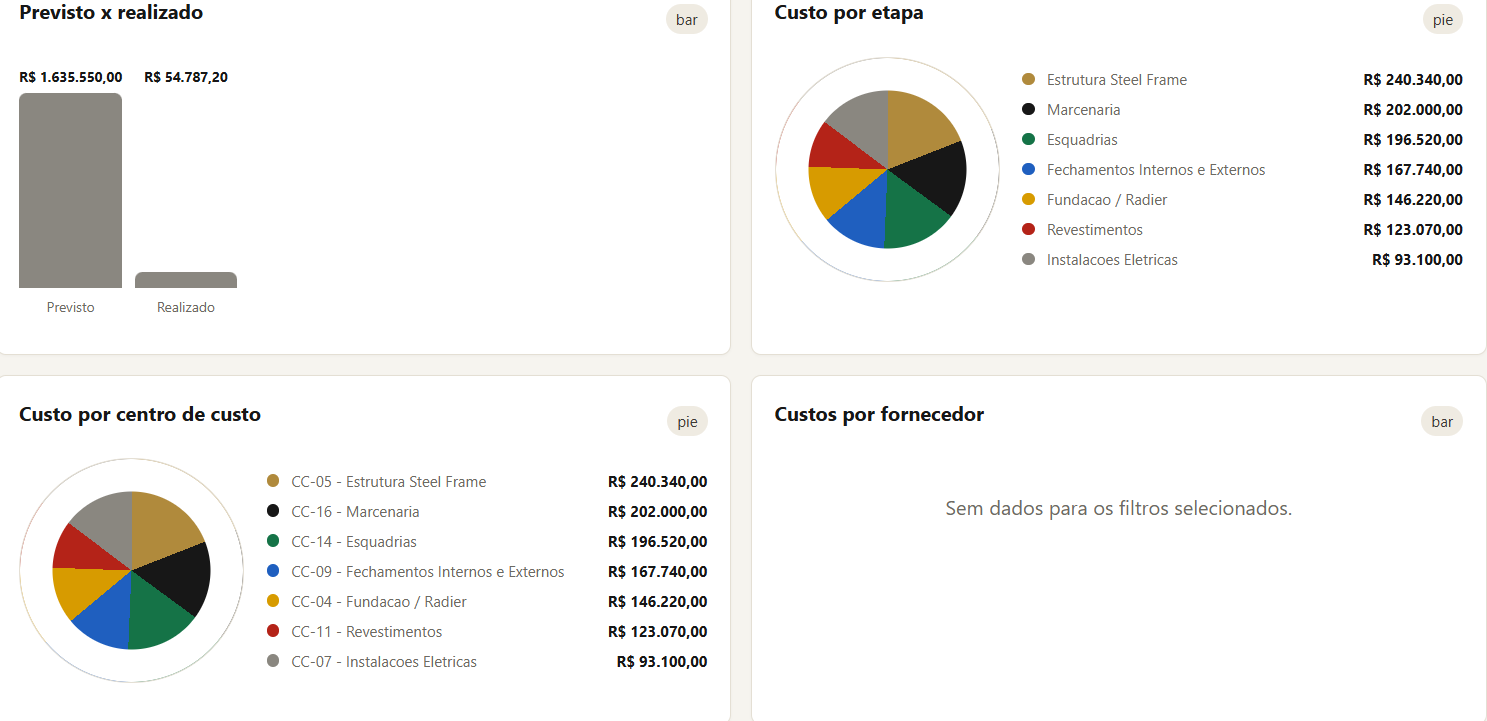
Task: Click the Revestimentos label in Custo por etapa
Action: [1095, 230]
